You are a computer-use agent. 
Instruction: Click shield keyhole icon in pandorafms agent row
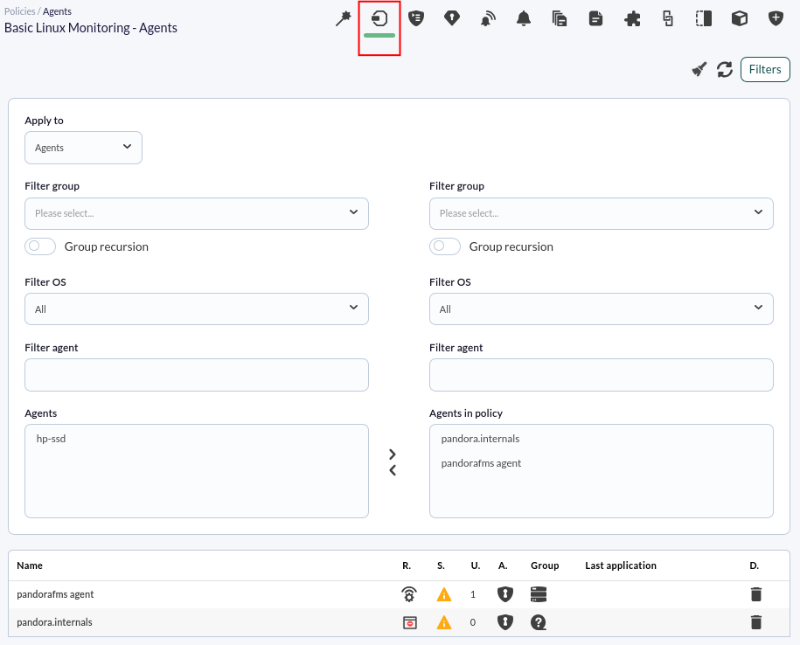505,594
